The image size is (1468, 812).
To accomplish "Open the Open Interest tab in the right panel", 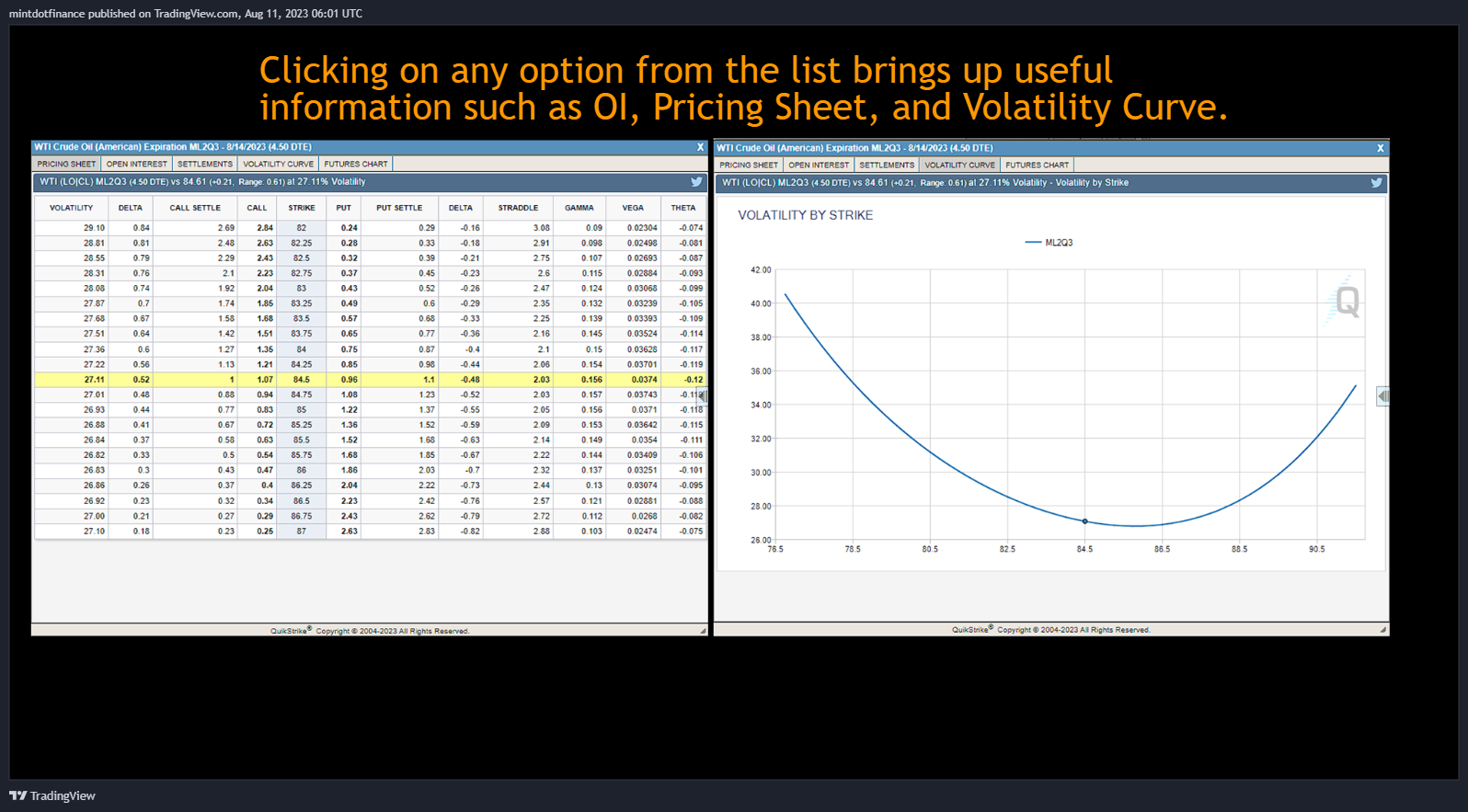I will click(819, 165).
